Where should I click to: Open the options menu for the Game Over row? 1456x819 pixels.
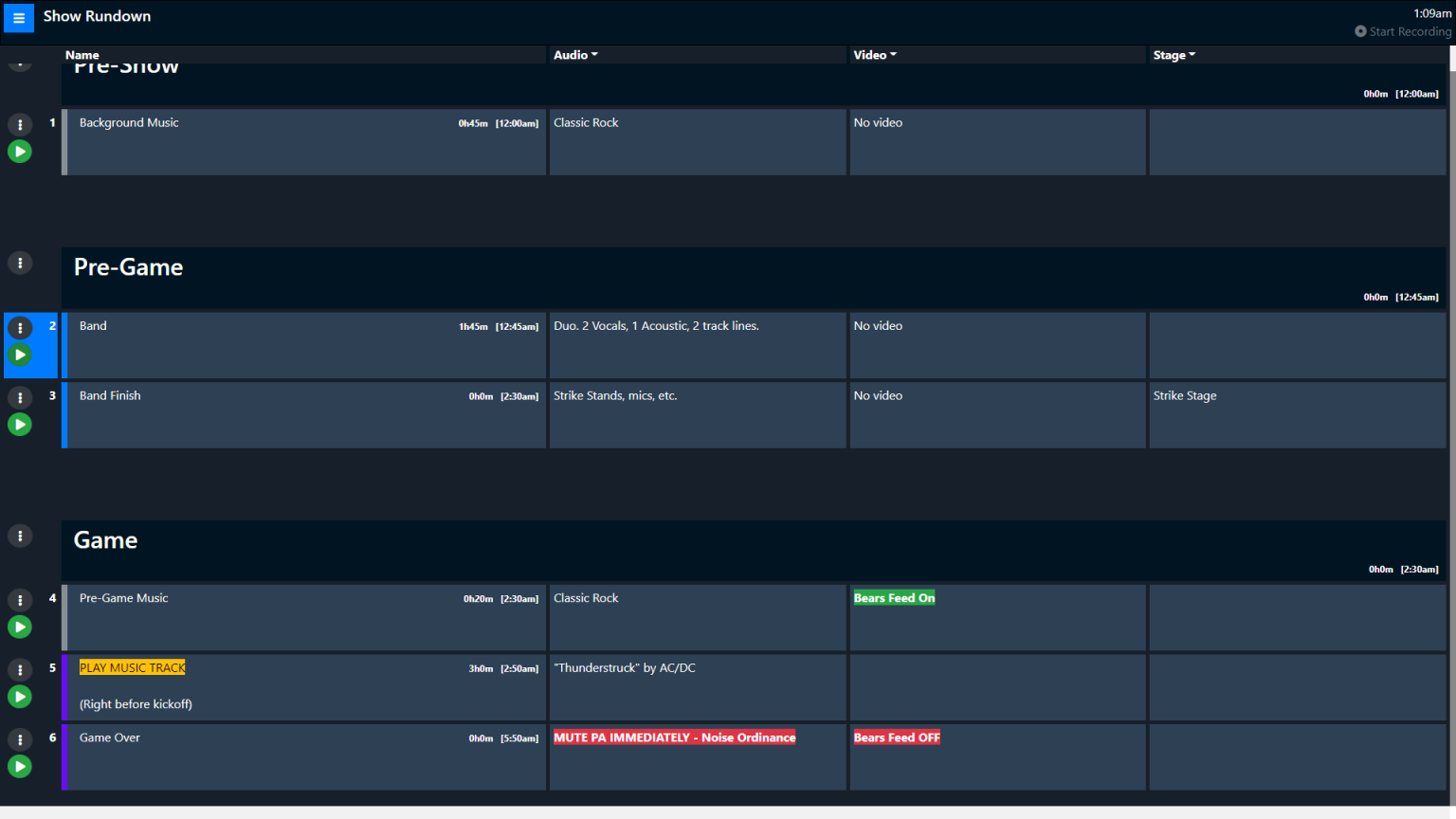tap(20, 738)
